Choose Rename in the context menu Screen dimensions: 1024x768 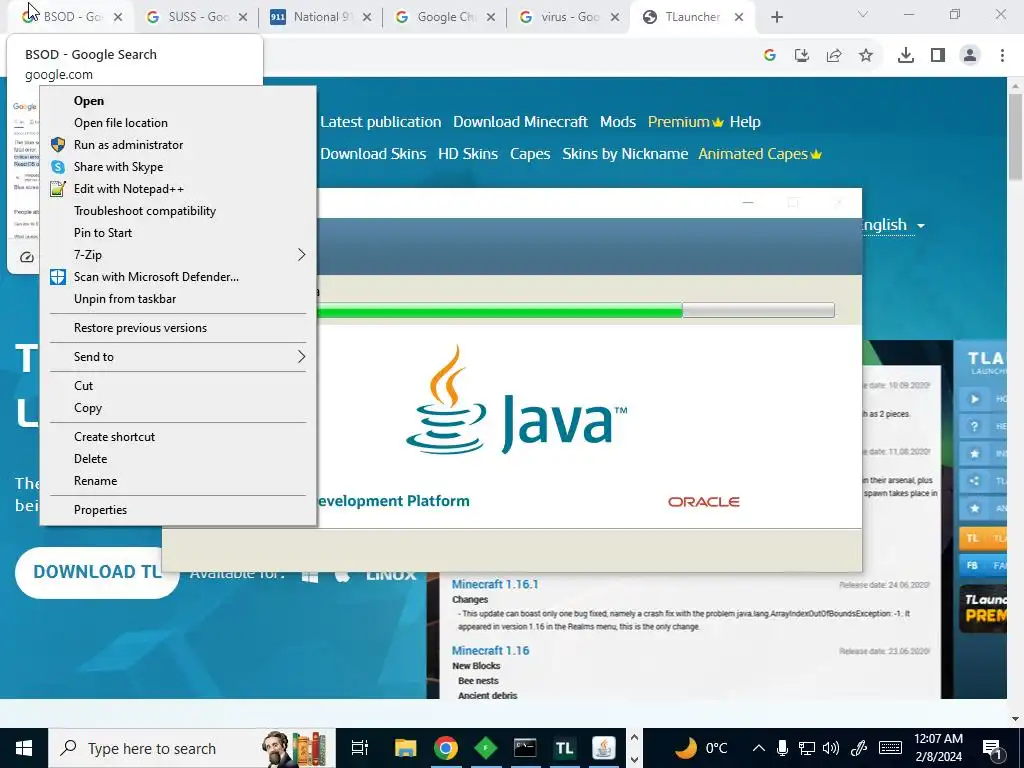178,481
